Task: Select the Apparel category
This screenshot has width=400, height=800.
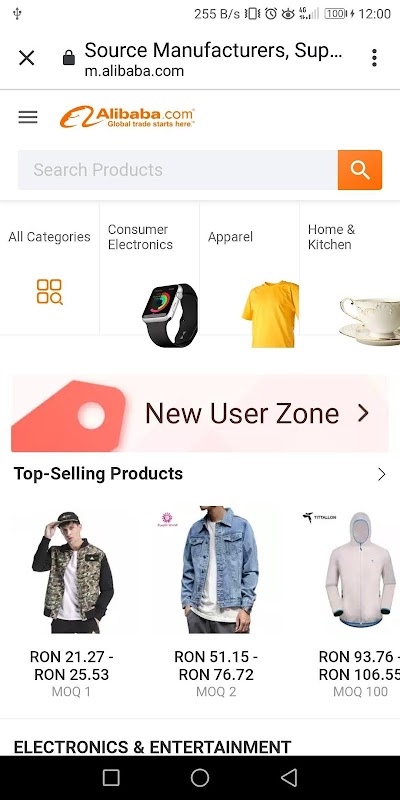Action: coord(249,268)
